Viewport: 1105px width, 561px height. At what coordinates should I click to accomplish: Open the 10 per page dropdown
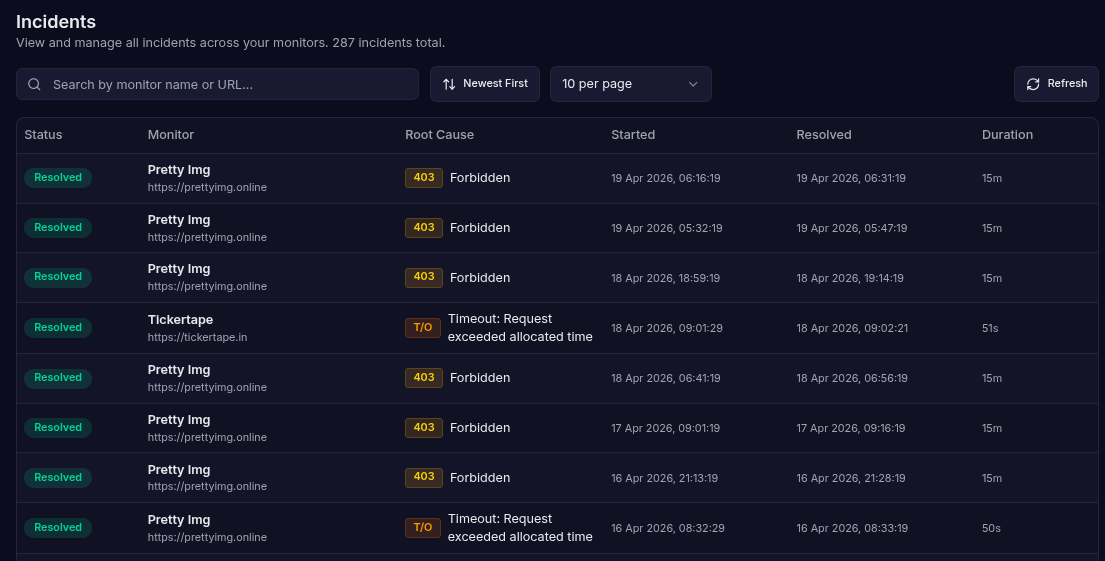tap(631, 84)
